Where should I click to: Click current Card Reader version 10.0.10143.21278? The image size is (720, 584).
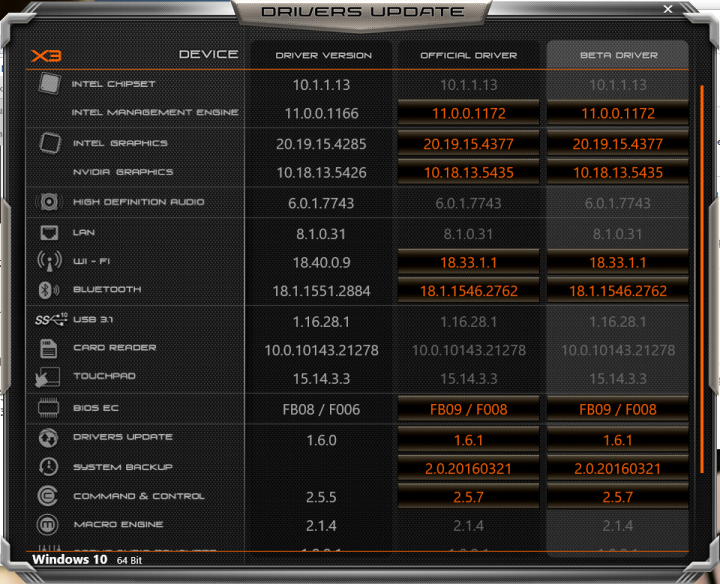pyautogui.click(x=321, y=350)
